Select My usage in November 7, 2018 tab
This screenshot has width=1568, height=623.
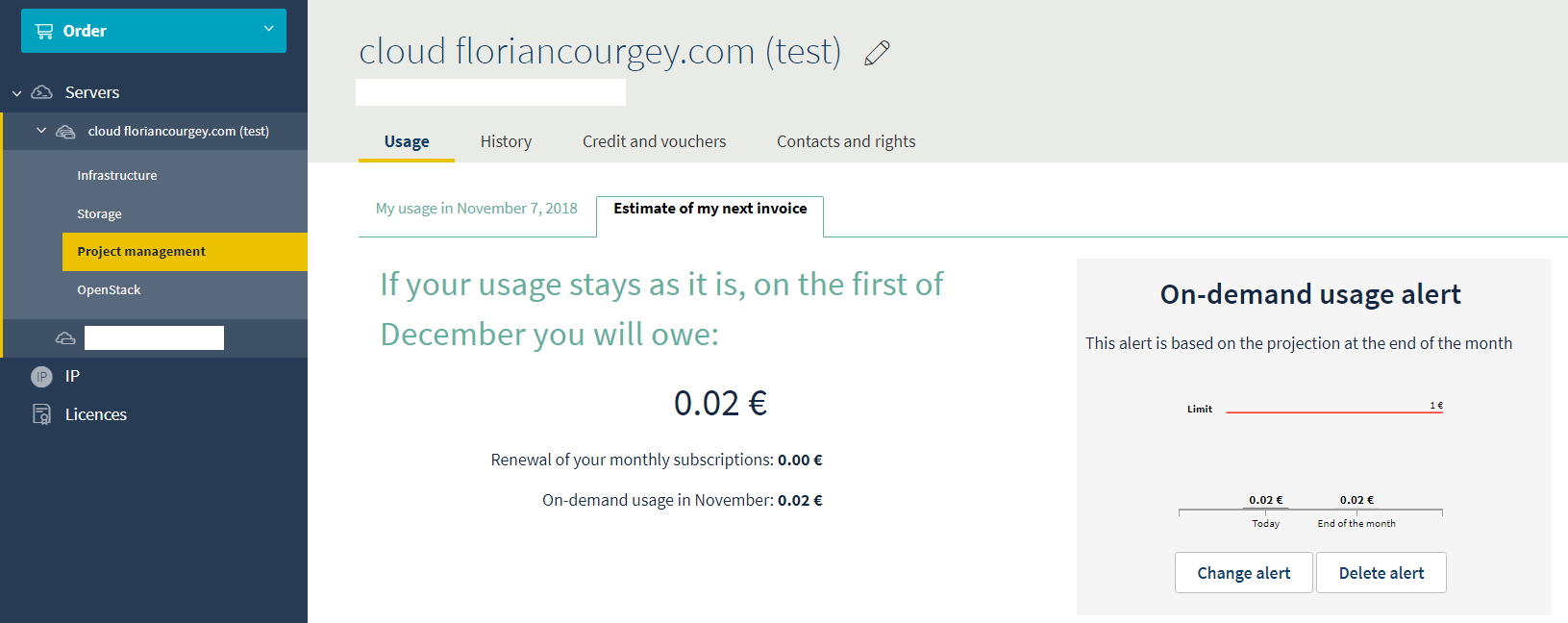(477, 209)
